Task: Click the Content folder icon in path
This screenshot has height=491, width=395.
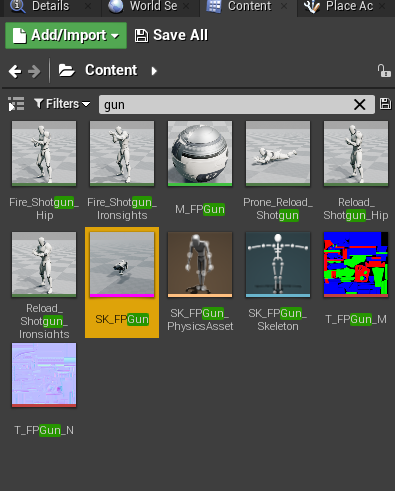Action: point(67,71)
